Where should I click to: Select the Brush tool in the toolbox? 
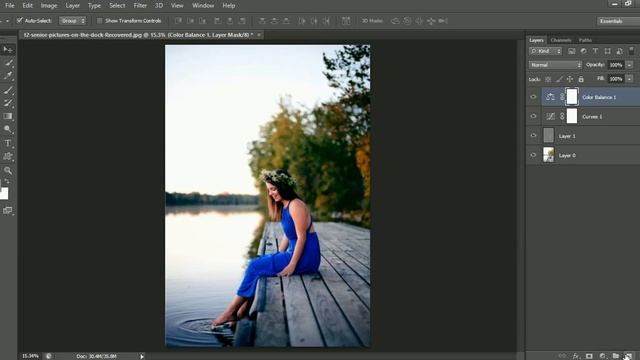8,90
